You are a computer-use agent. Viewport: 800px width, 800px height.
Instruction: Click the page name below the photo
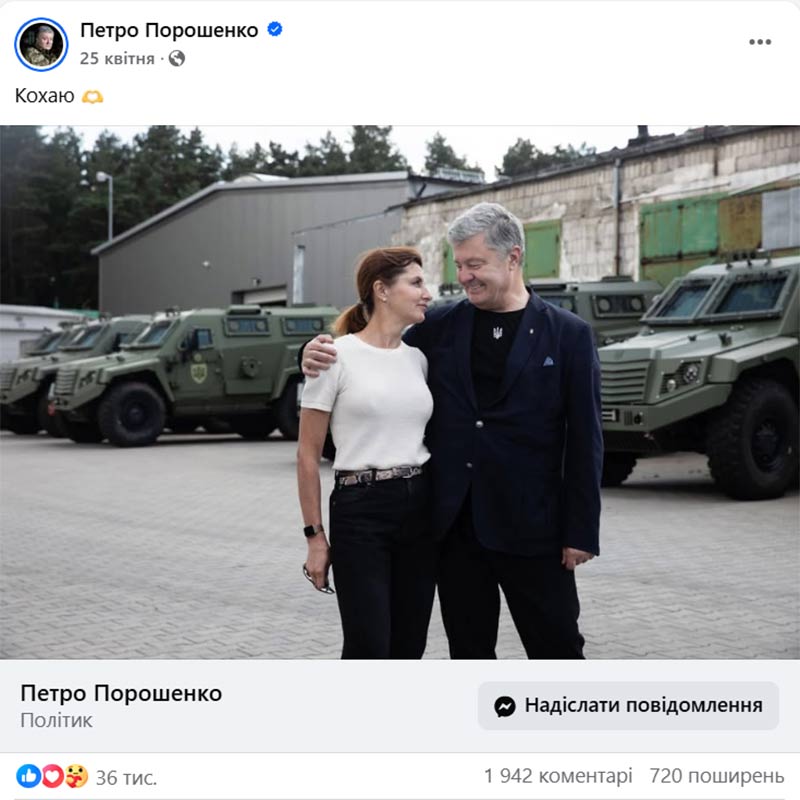(121, 693)
